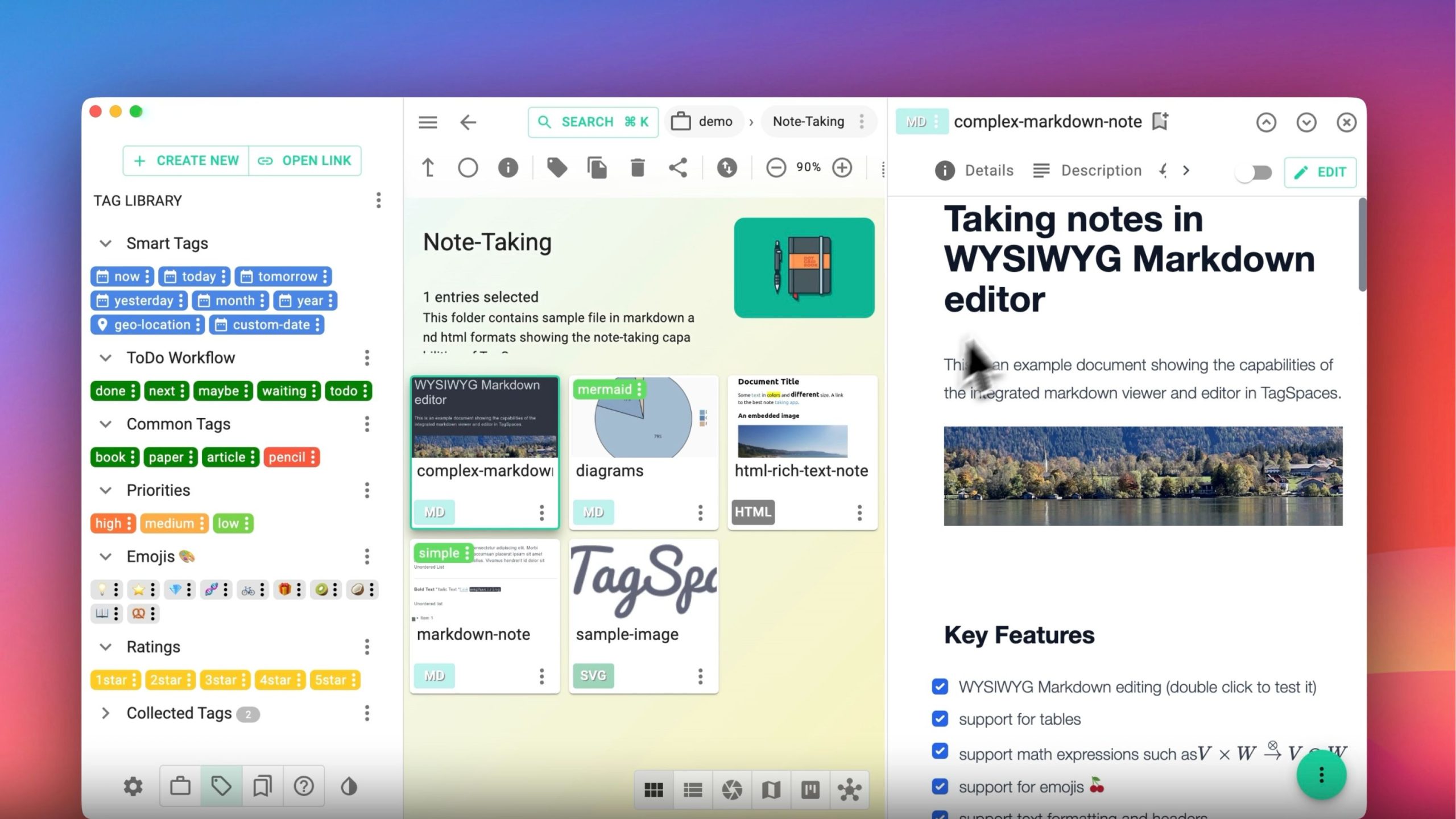
Task: Collapse the Ratings tag group
Action: pyautogui.click(x=105, y=647)
